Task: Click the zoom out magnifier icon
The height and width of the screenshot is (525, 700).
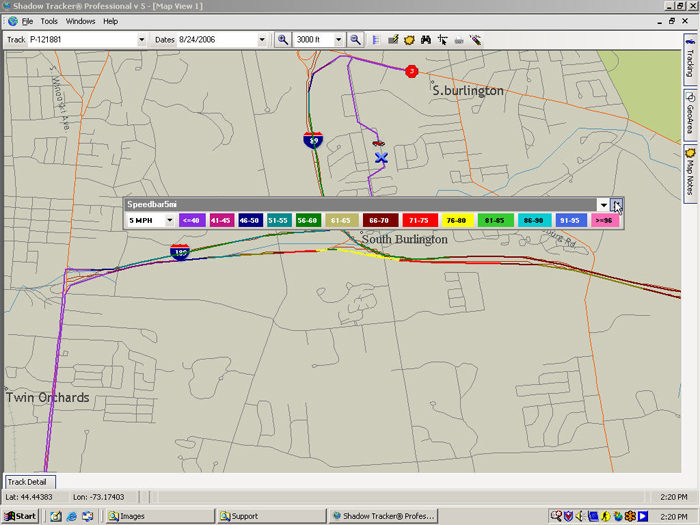Action: point(355,40)
